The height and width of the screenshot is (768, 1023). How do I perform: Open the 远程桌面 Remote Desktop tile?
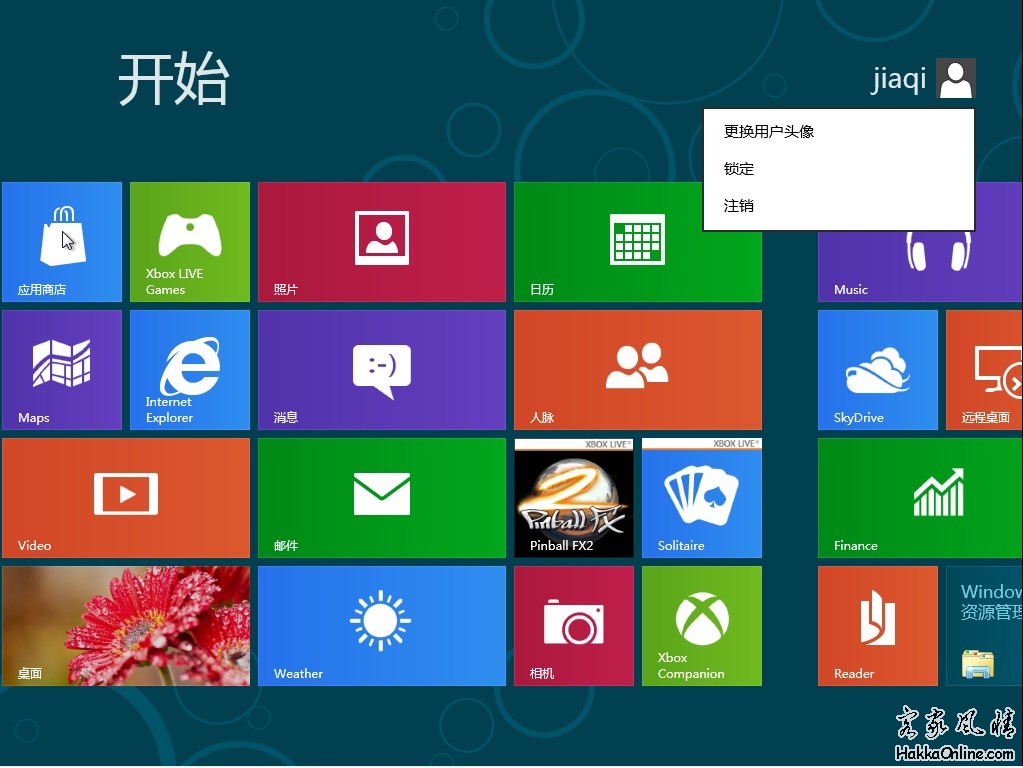(985, 370)
